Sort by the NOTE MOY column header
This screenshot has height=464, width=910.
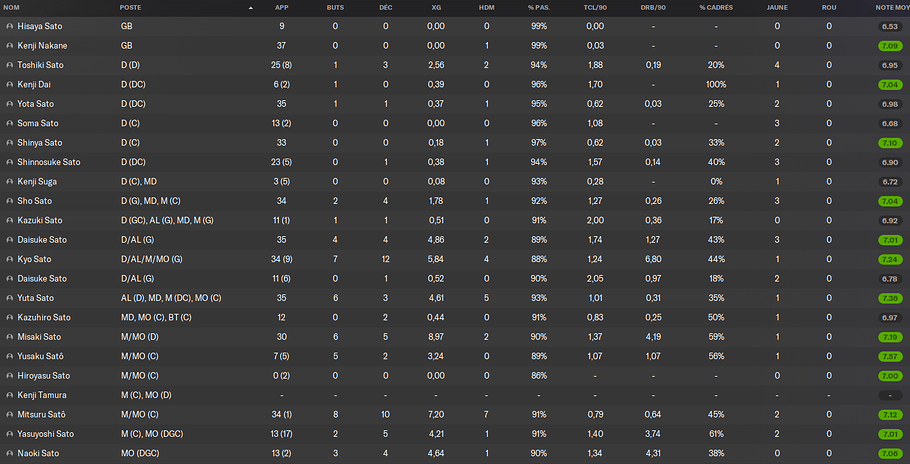click(x=892, y=8)
